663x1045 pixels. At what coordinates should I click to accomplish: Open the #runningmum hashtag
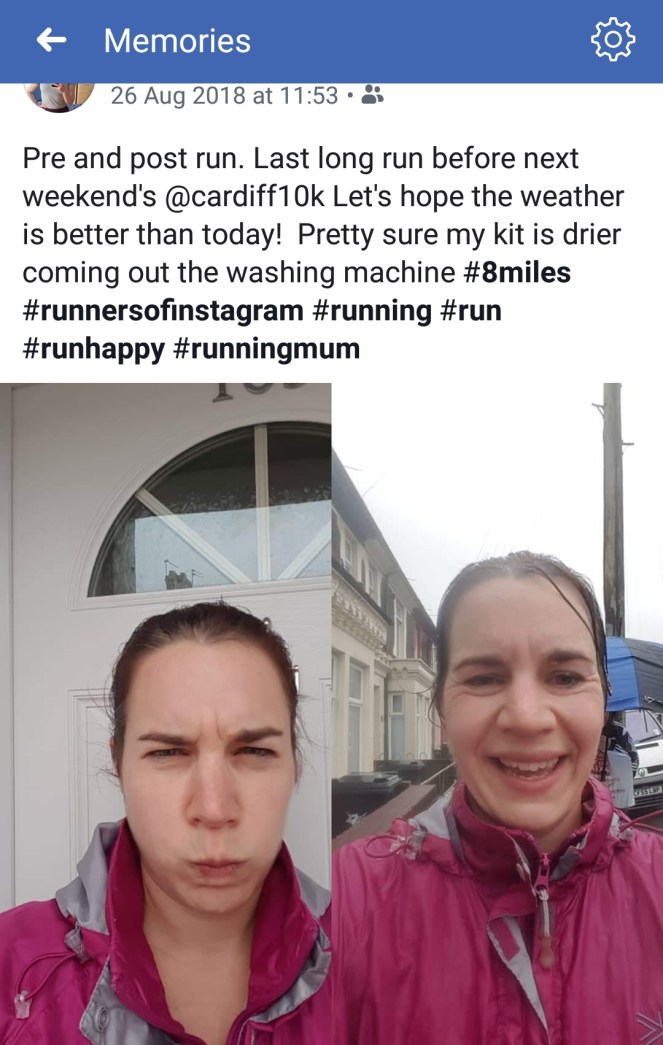pos(266,349)
